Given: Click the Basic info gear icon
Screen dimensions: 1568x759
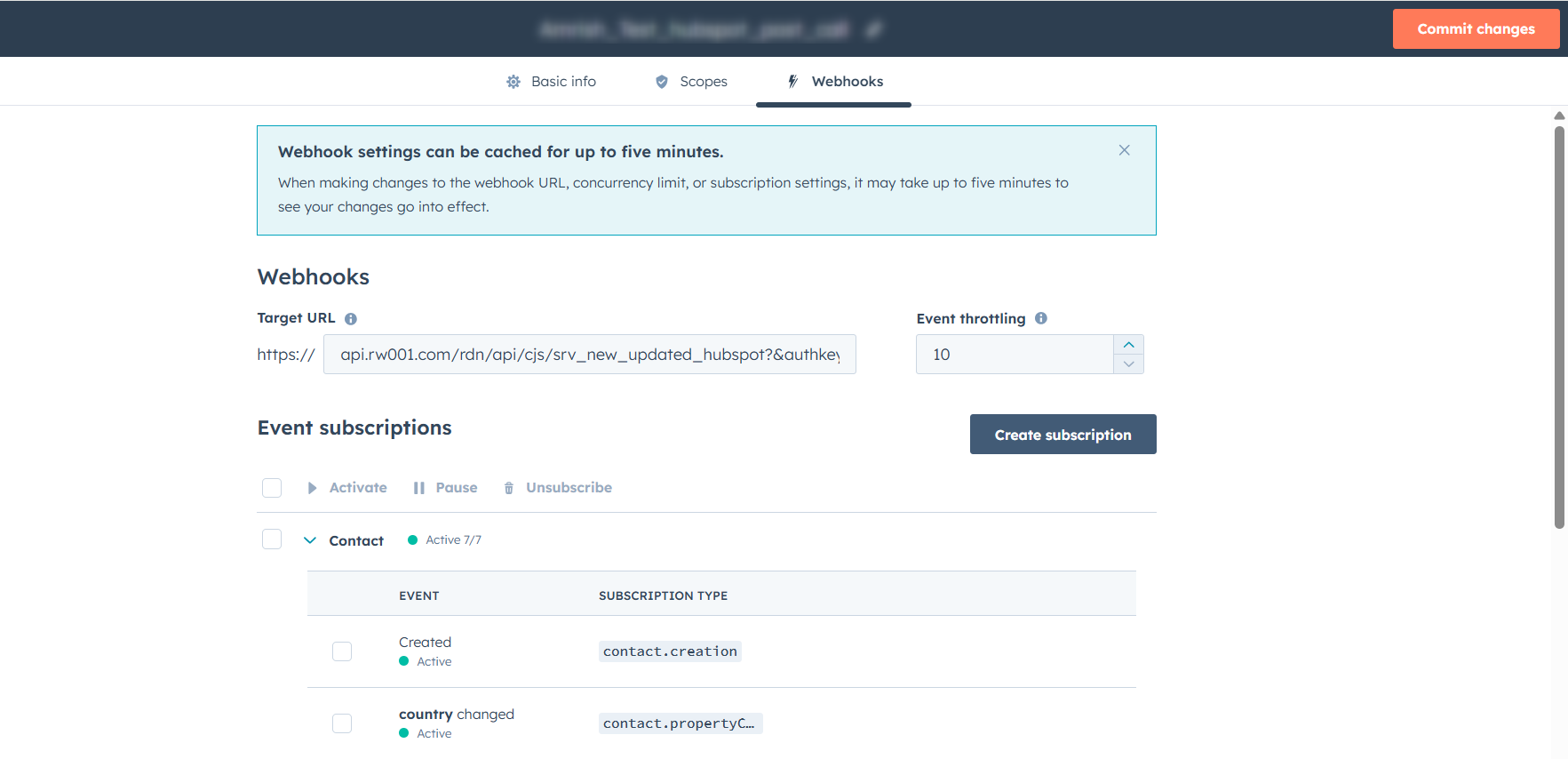Looking at the screenshot, I should 513,82.
